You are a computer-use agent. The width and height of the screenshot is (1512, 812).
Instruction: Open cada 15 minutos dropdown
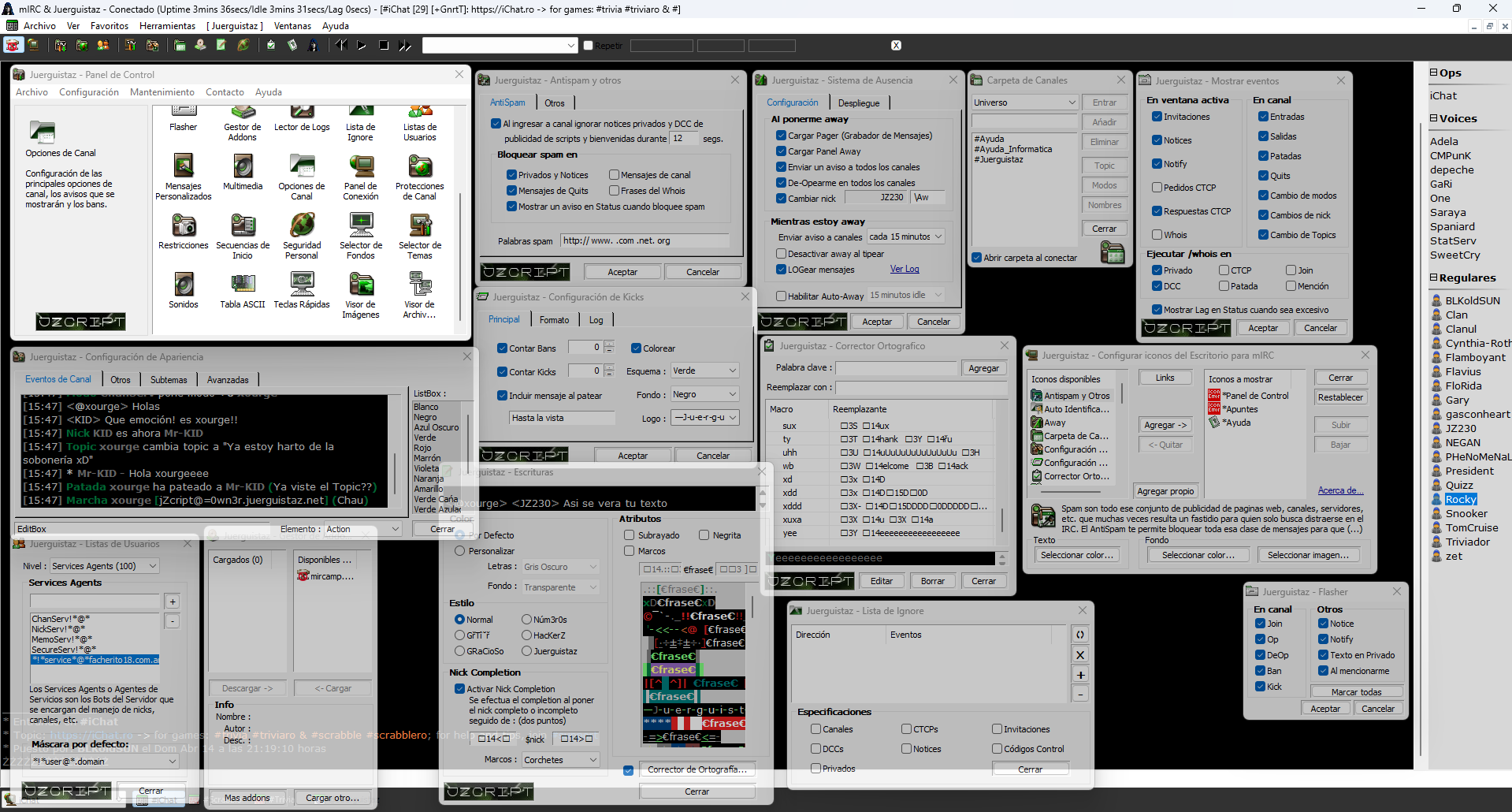906,237
